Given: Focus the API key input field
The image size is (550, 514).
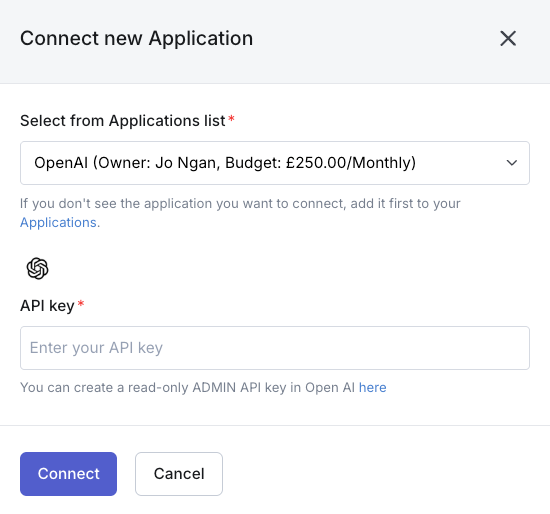Looking at the screenshot, I should [275, 348].
